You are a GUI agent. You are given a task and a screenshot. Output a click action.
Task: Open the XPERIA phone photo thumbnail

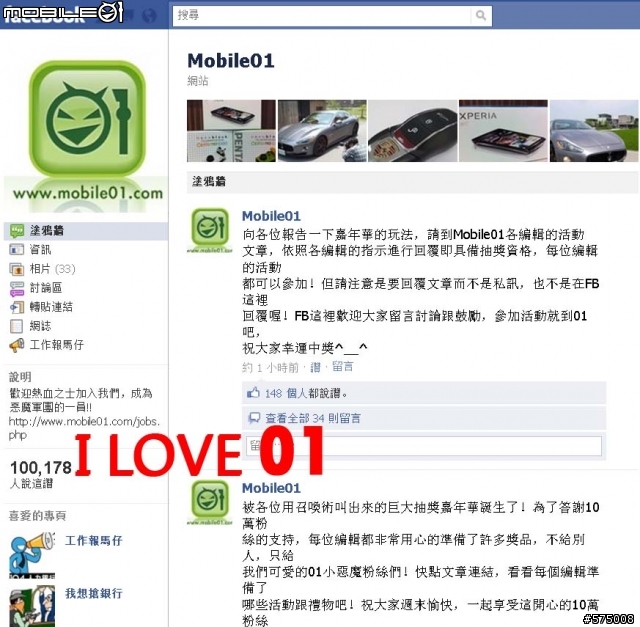pyautogui.click(x=503, y=131)
